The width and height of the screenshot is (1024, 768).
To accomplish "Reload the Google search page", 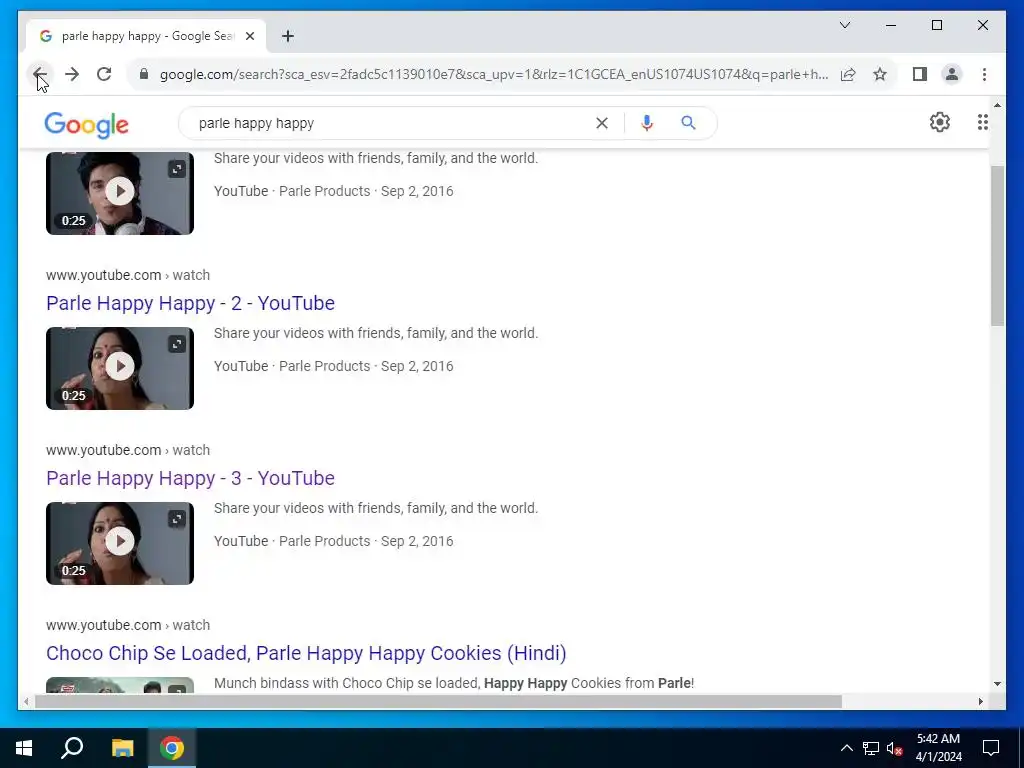I will pyautogui.click(x=104, y=74).
